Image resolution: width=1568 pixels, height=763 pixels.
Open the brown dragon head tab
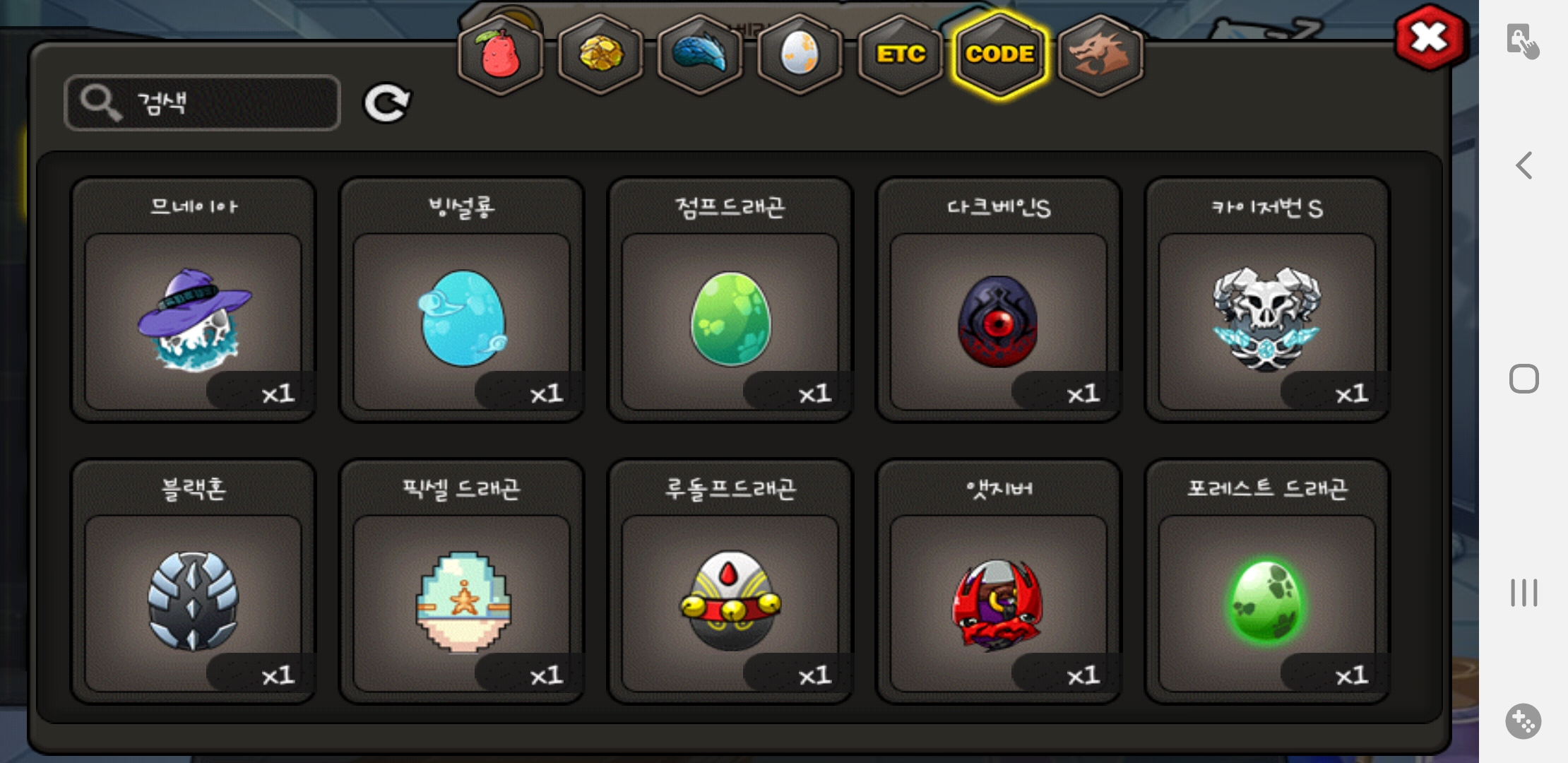1100,55
